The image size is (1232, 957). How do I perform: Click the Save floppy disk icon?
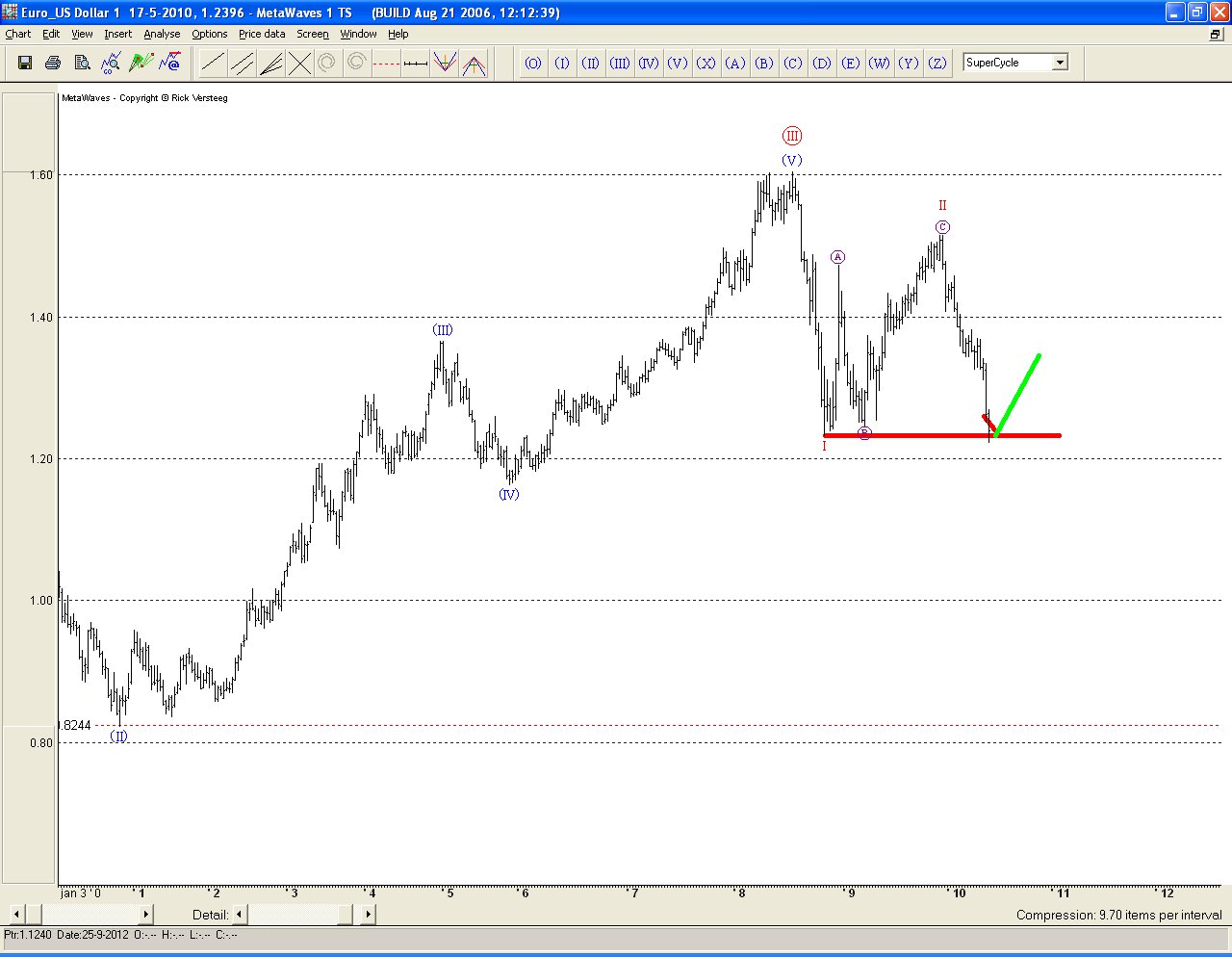click(25, 64)
